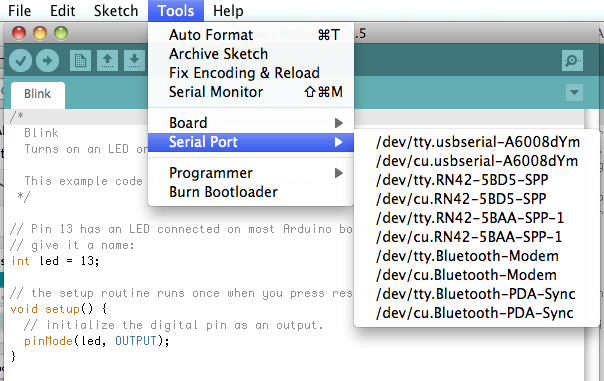Select port /dev/tty.Bluetooth-Modem
The image size is (604, 381).
click(476, 256)
